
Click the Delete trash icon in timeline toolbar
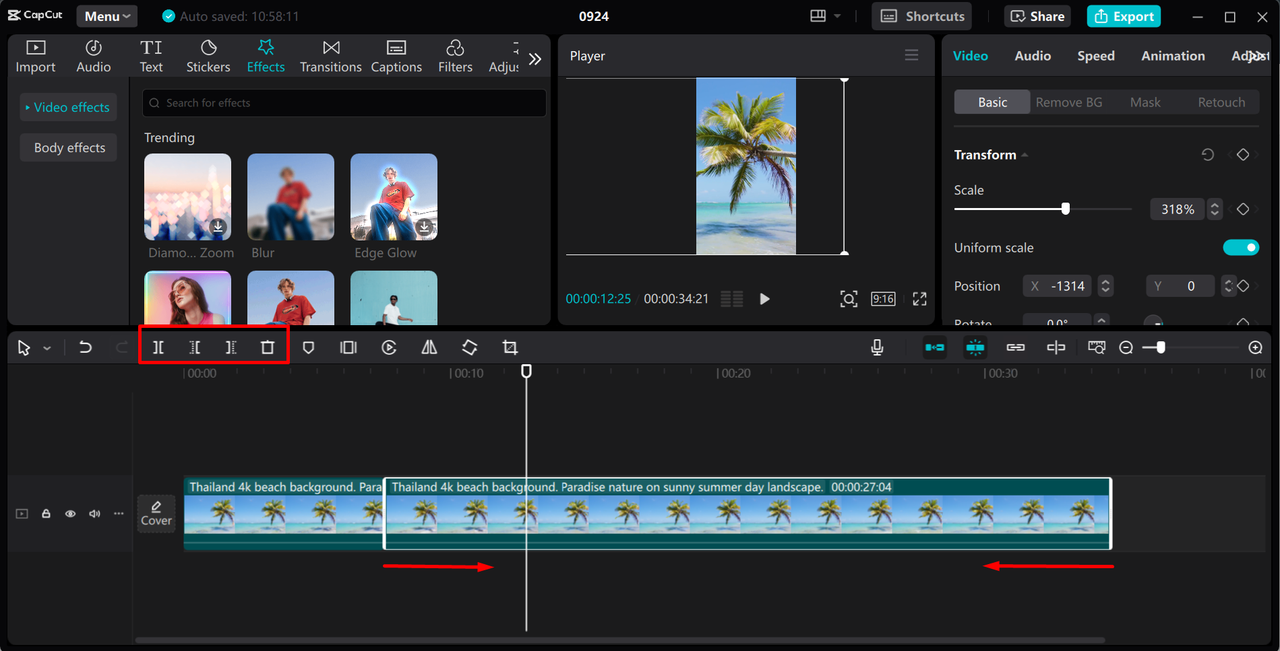pyautogui.click(x=267, y=347)
